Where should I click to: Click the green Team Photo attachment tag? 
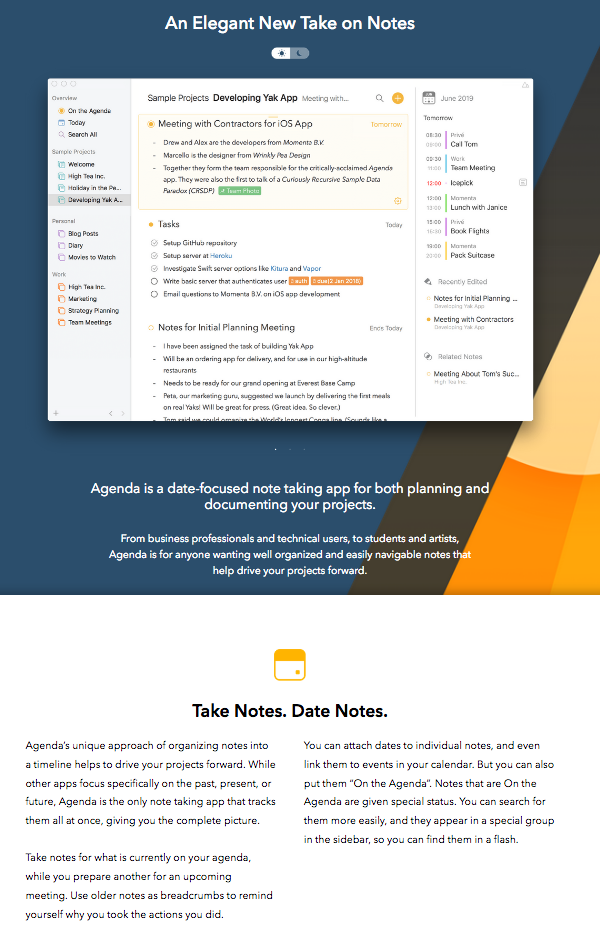240,190
